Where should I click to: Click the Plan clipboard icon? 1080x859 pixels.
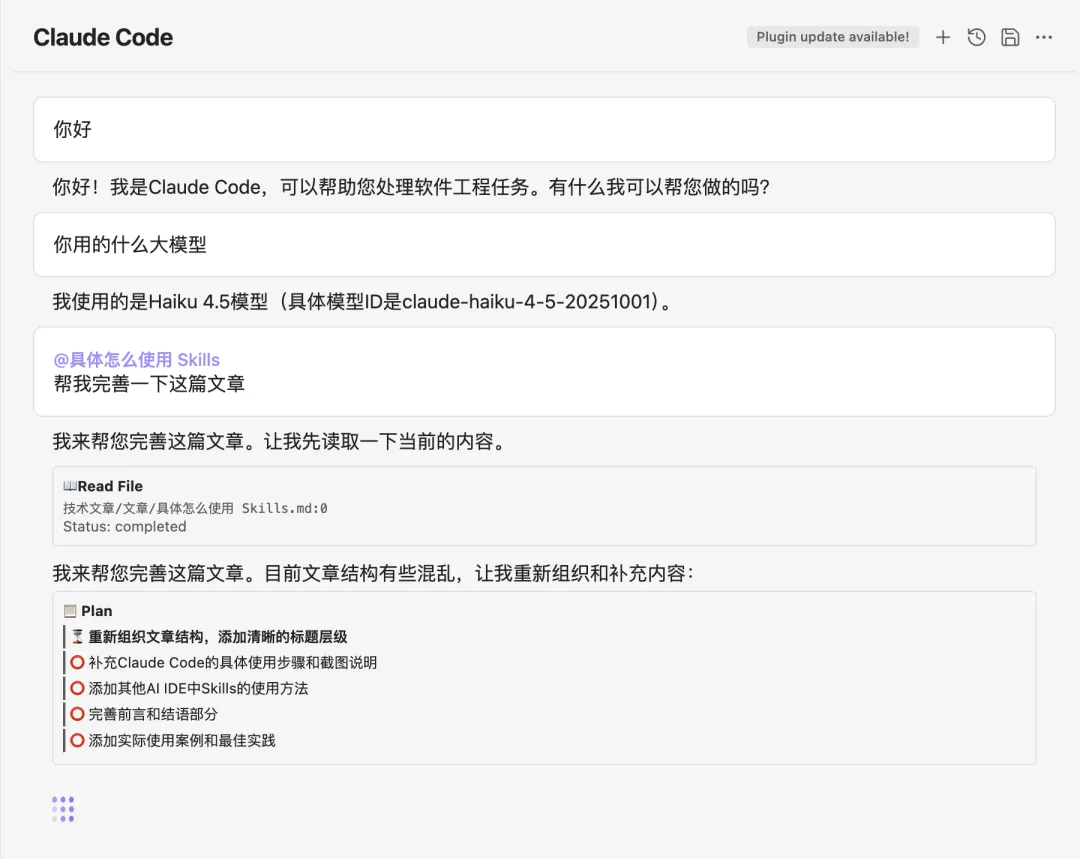coord(70,611)
